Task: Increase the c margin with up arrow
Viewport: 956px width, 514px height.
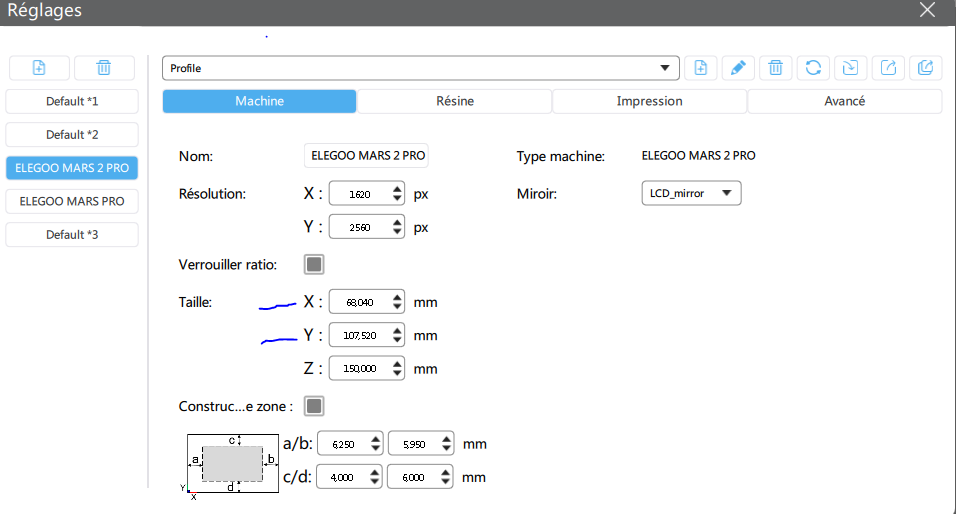Action: coord(375,472)
